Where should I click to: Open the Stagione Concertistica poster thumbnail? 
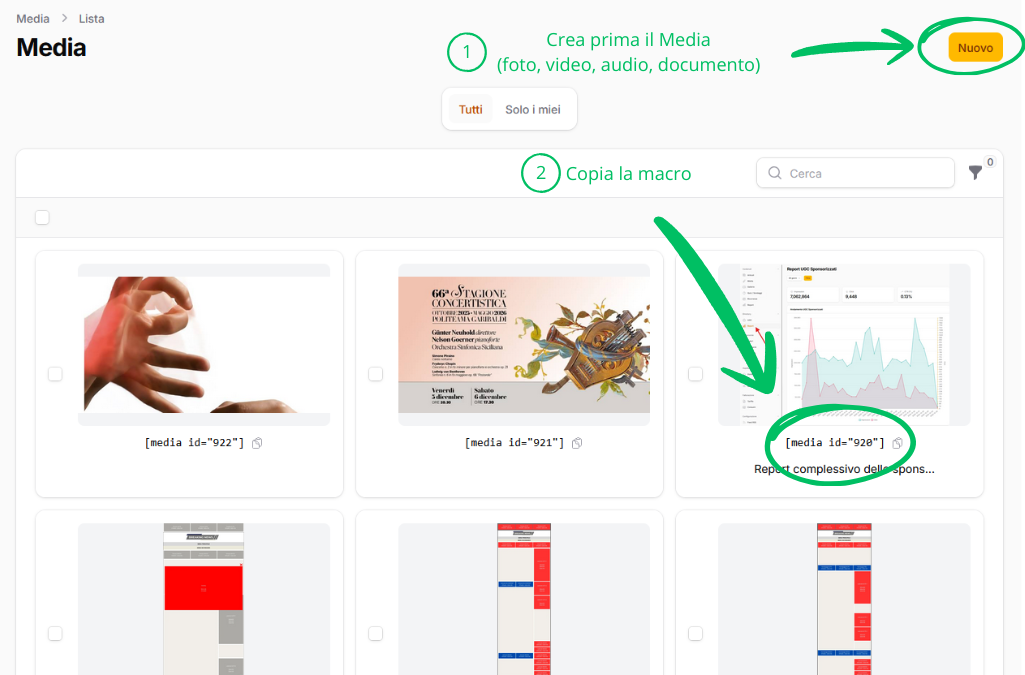coord(524,345)
